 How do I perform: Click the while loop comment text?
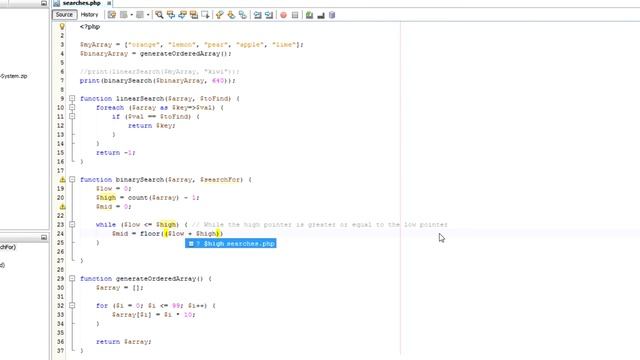[320, 224]
